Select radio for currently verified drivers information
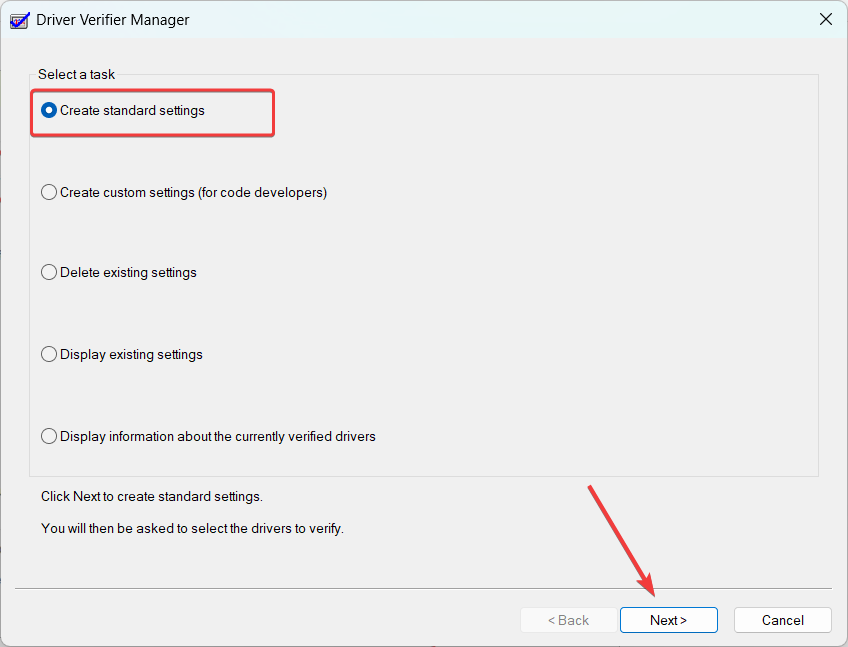This screenshot has height=647, width=848. 49,436
